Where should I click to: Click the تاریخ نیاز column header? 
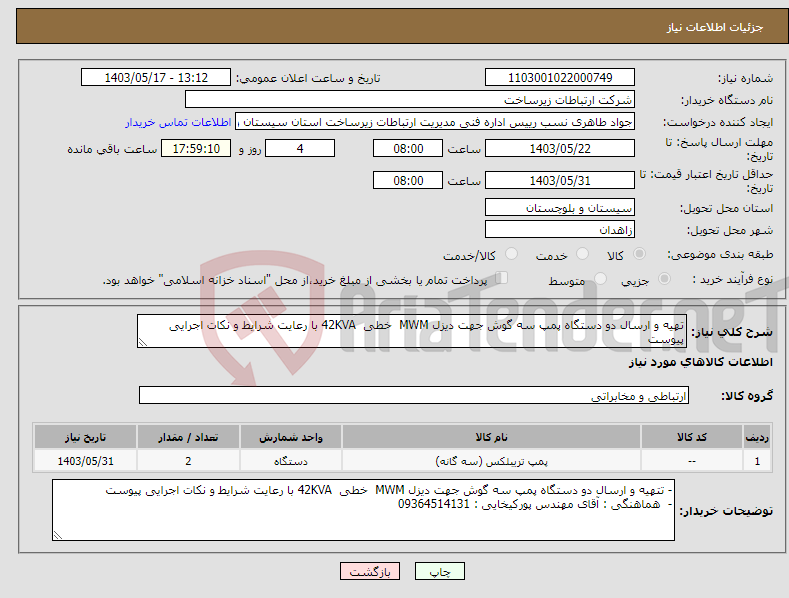click(x=85, y=437)
